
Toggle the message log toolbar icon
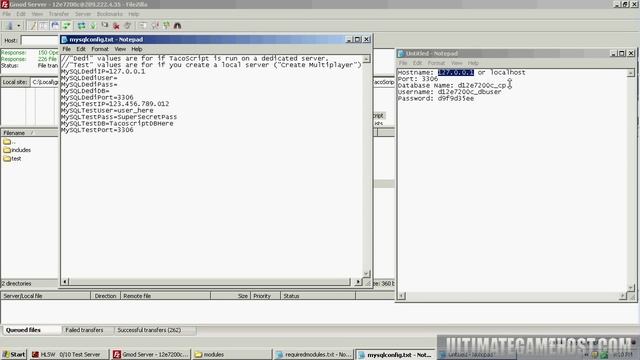33,26
